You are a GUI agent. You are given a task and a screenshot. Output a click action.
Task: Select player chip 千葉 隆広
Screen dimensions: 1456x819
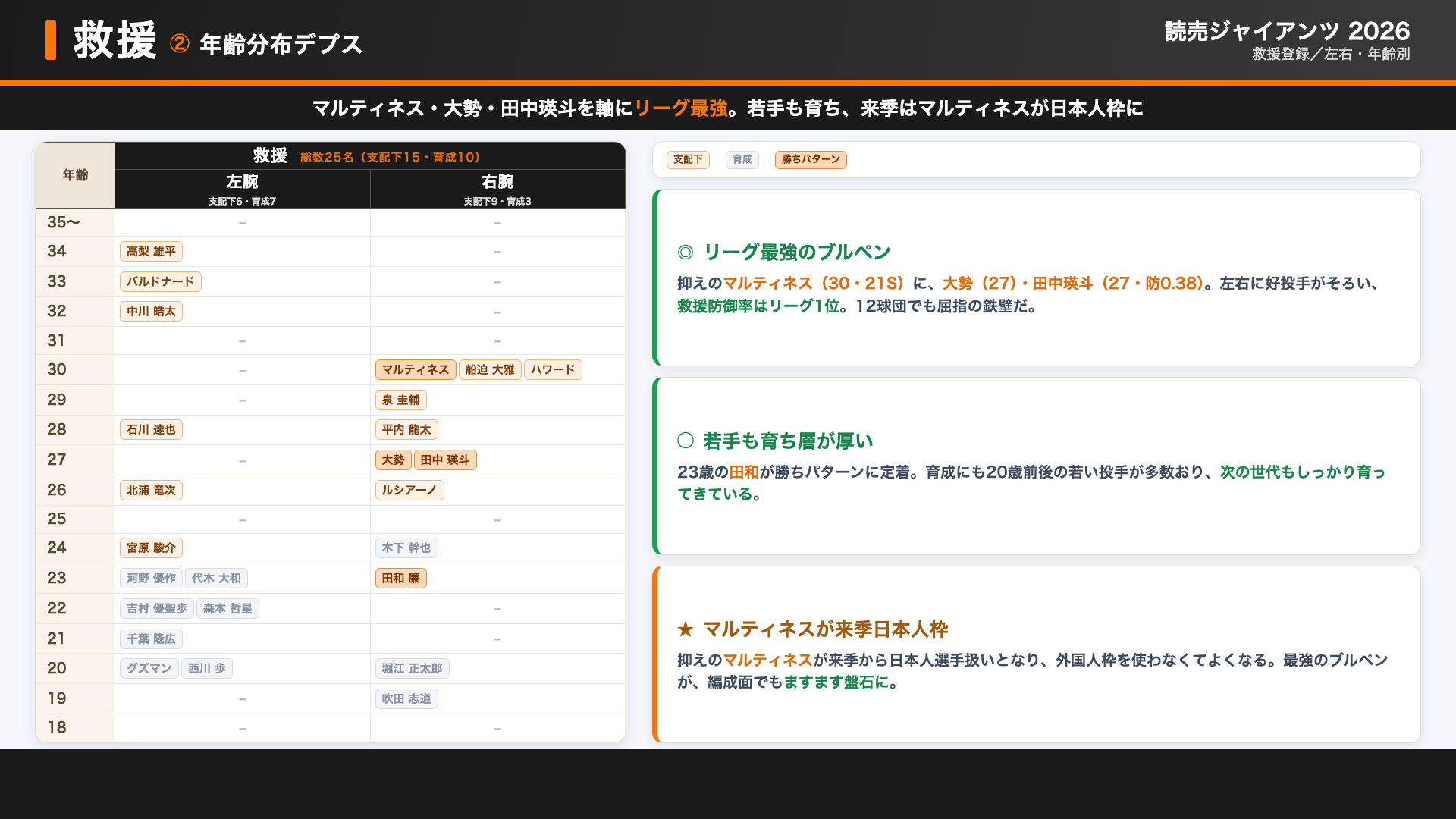click(151, 639)
